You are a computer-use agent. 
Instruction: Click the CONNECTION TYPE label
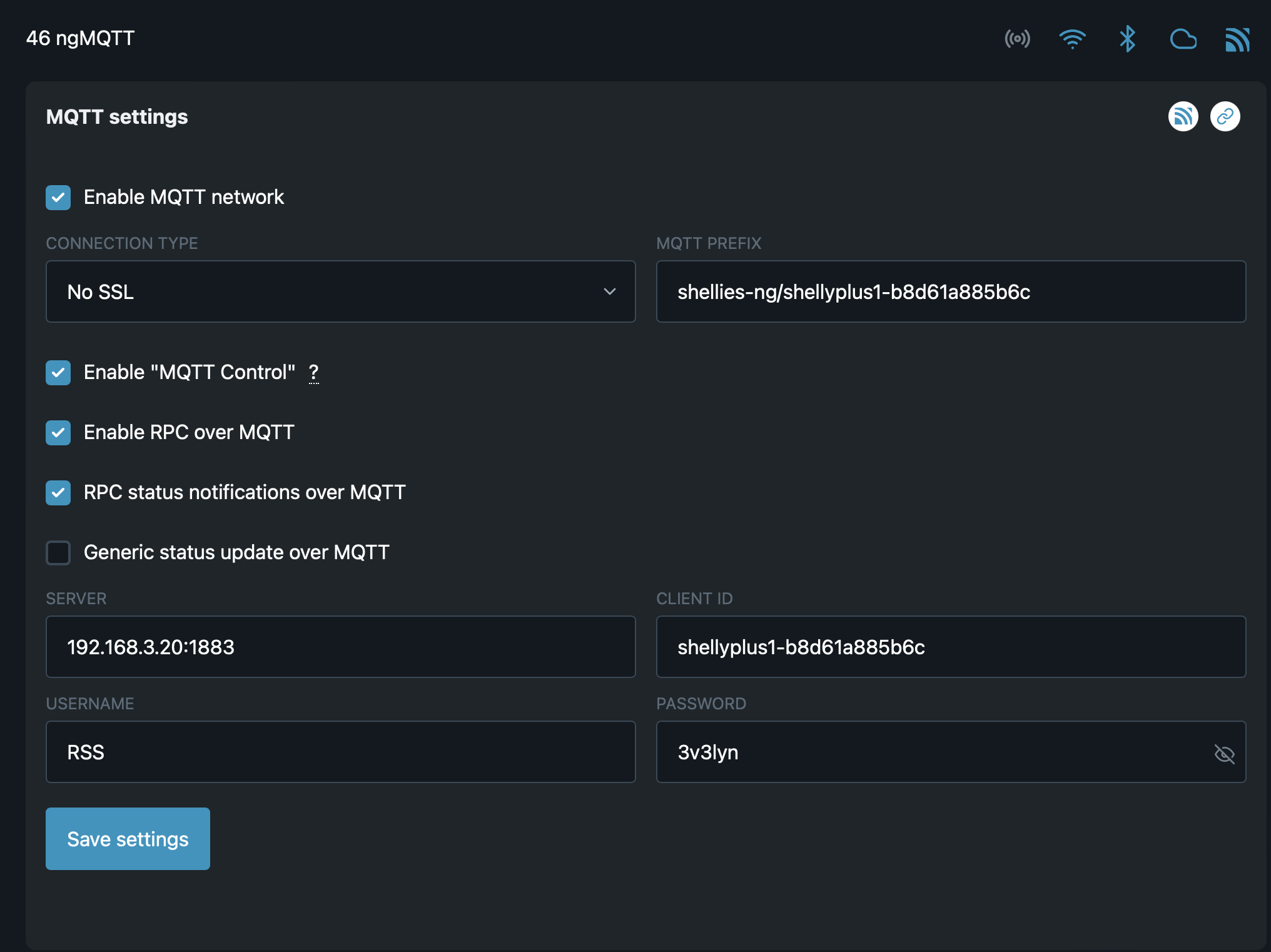click(x=122, y=243)
